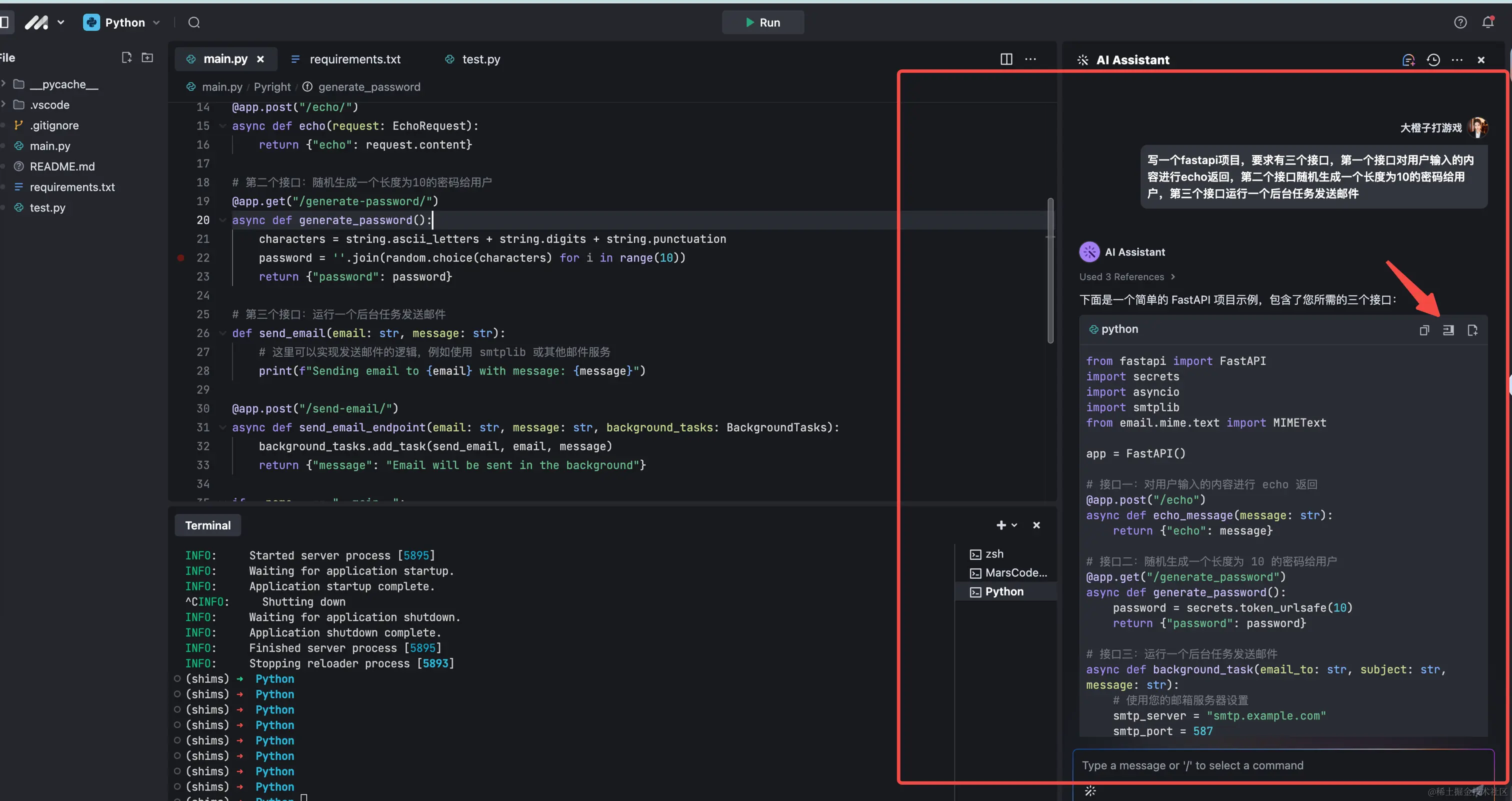Open AI Assistant more options ellipsis
The width and height of the screenshot is (1512, 801).
point(1457,60)
